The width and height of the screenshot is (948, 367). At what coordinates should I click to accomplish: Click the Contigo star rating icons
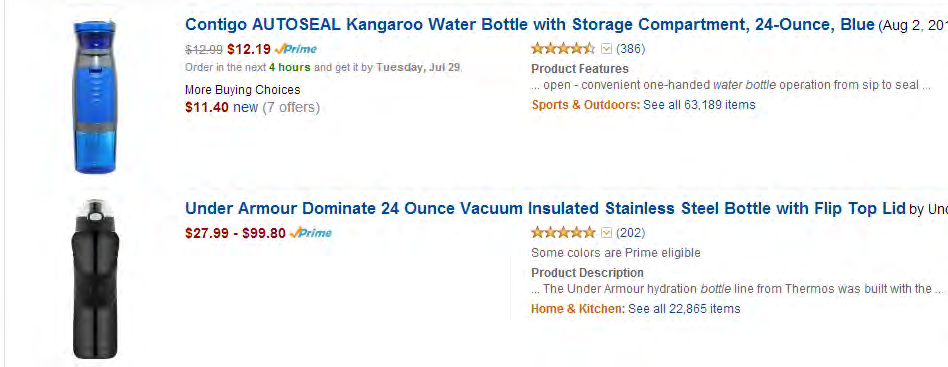click(563, 48)
